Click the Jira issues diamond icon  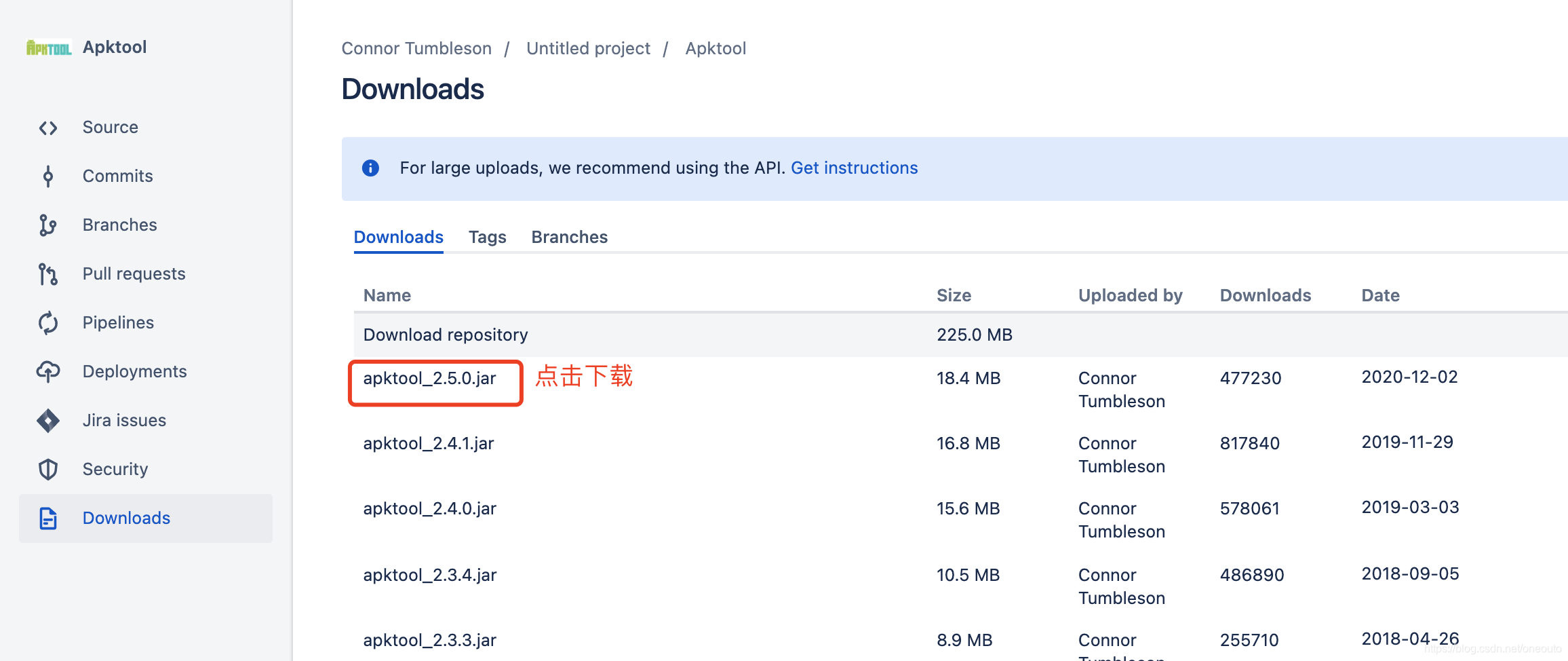click(48, 421)
